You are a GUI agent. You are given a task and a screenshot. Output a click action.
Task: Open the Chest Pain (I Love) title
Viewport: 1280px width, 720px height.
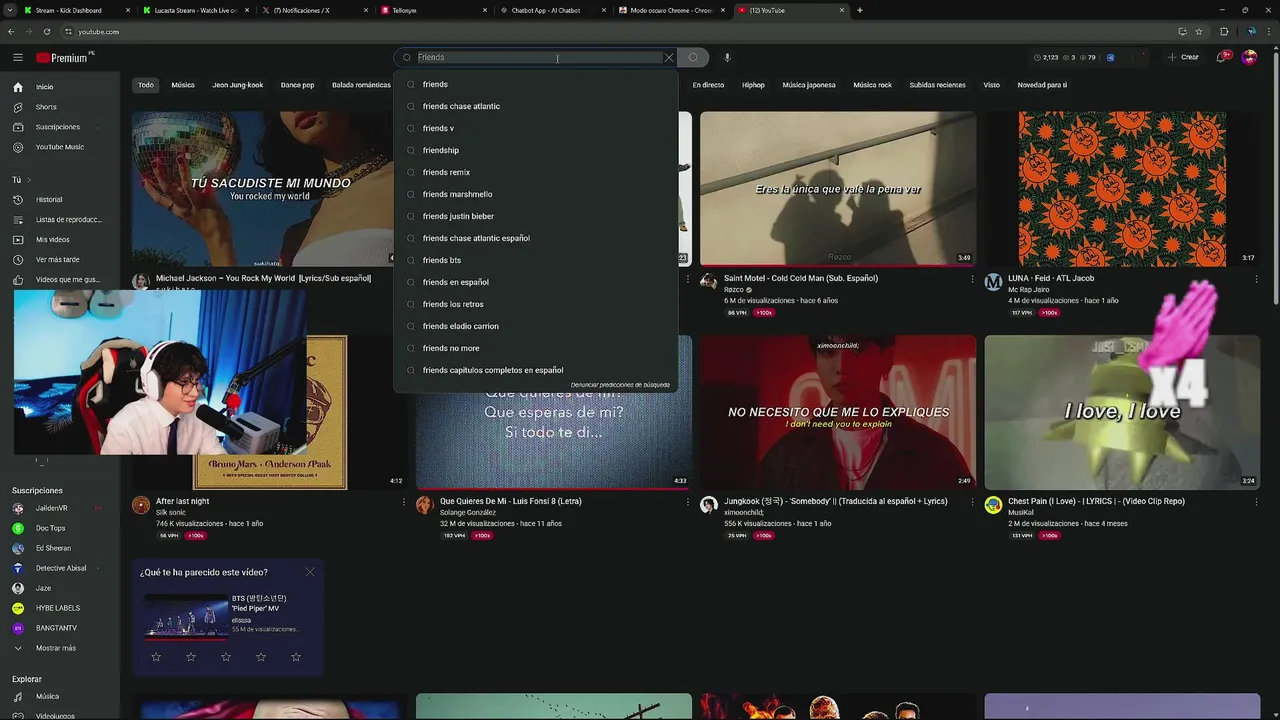[1096, 501]
